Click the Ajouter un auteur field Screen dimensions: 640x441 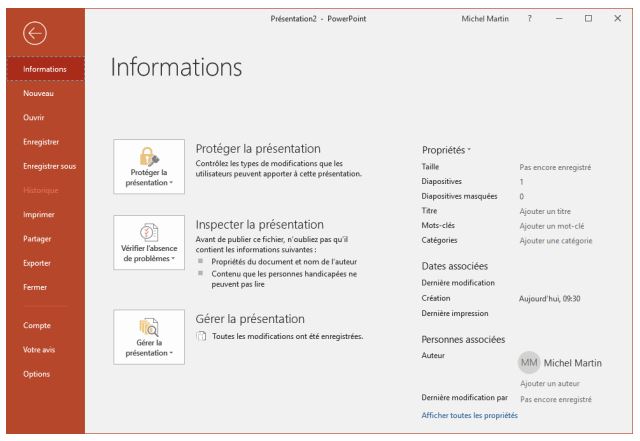tap(551, 384)
